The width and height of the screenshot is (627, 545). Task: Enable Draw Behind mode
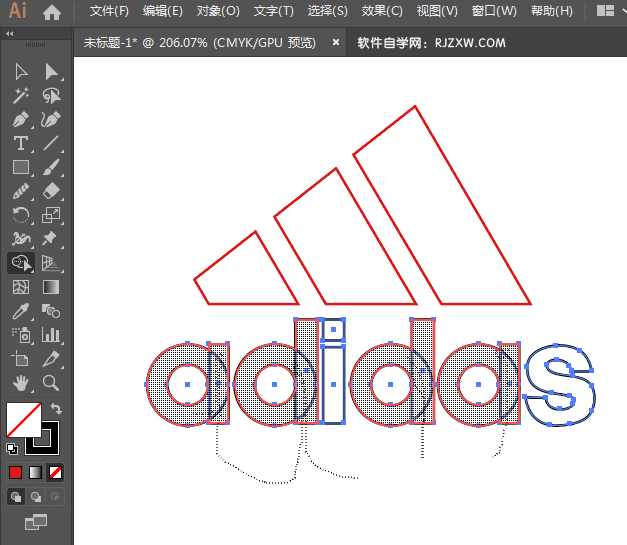[x=36, y=497]
